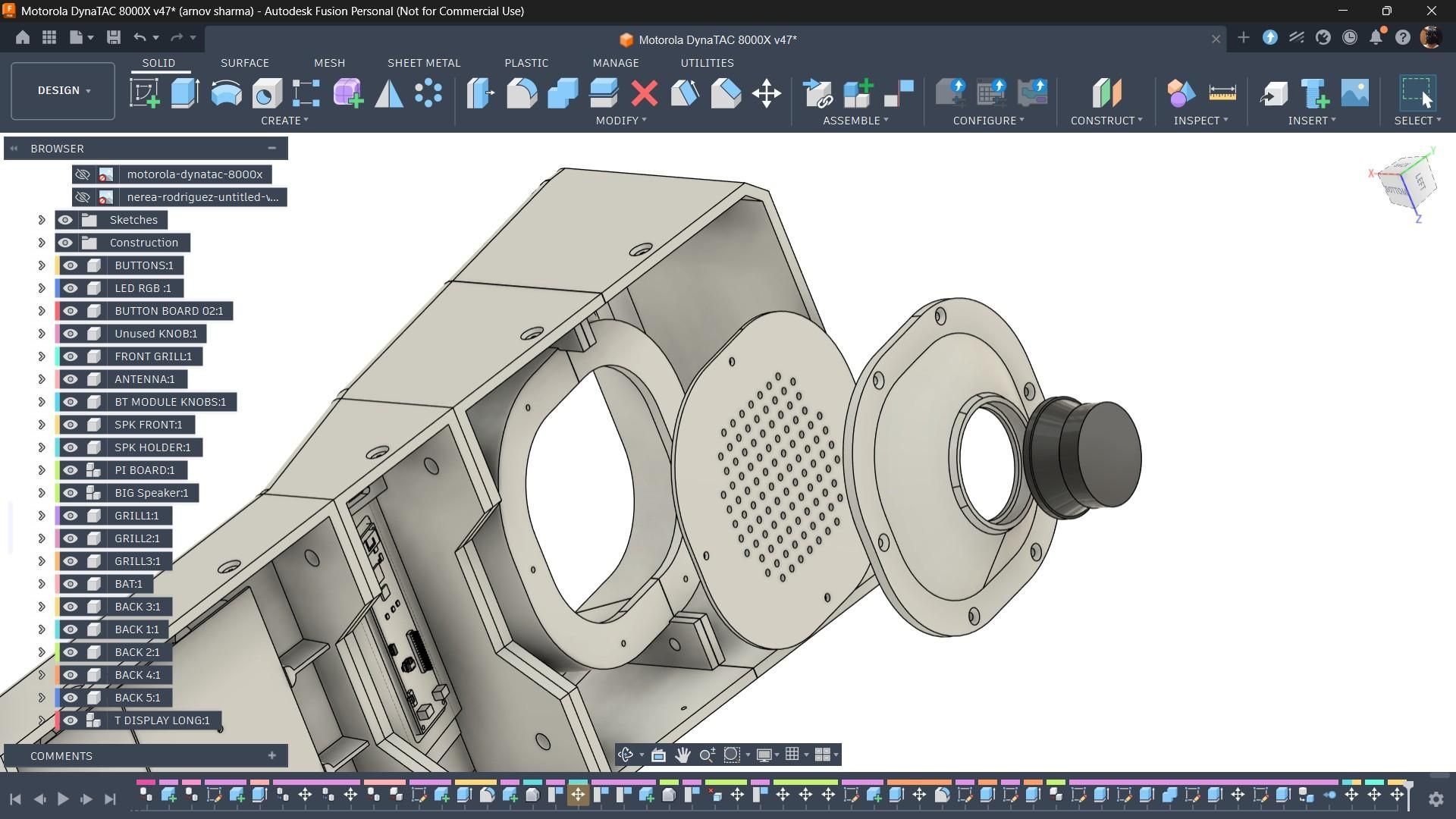This screenshot has width=1456, height=819.
Task: Open the Measure tool
Action: [1222, 93]
